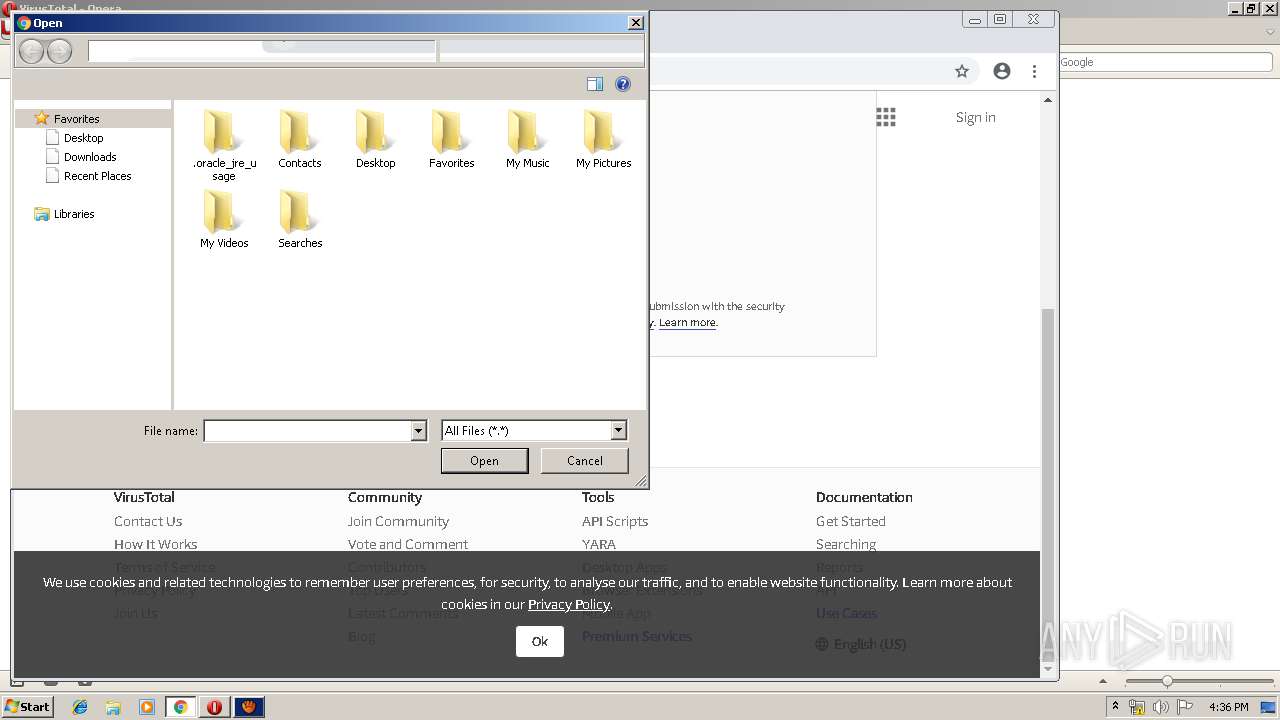Open the VirusTotal apps grid icon

coord(886,117)
